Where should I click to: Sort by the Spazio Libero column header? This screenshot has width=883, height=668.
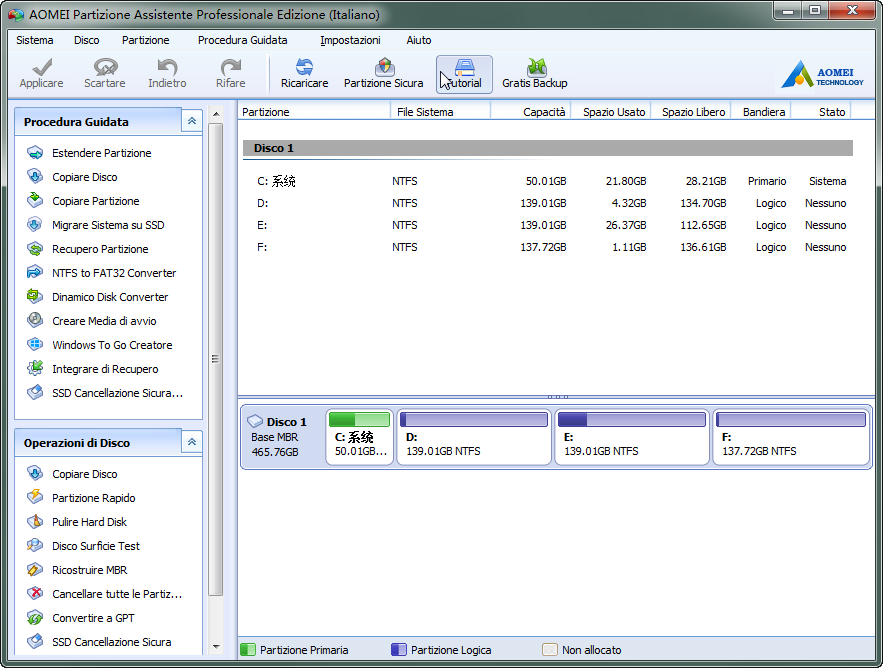click(691, 112)
